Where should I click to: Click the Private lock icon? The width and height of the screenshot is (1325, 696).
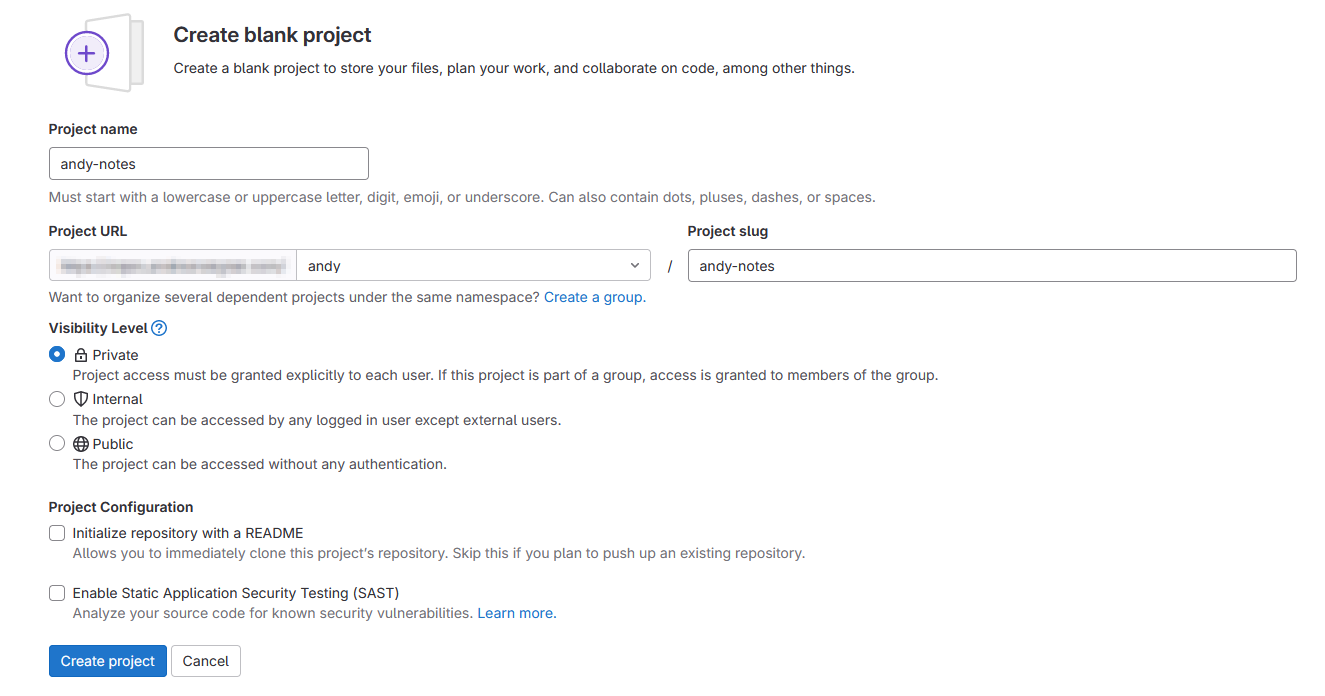point(81,355)
